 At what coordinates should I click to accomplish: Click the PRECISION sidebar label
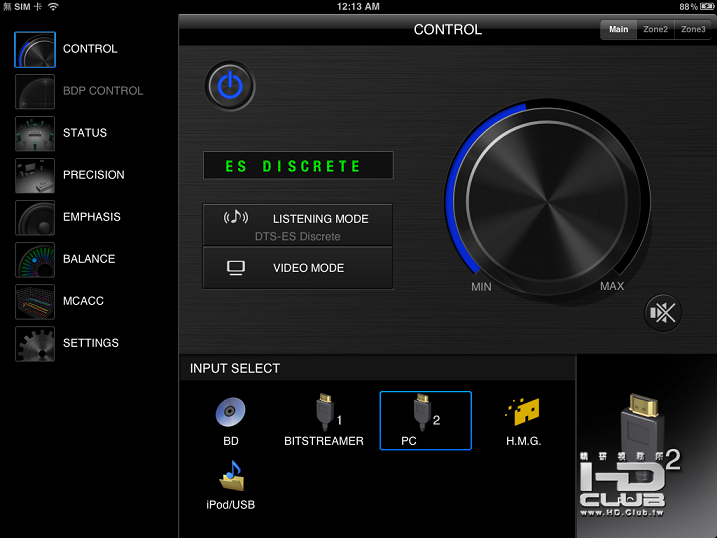pos(93,175)
